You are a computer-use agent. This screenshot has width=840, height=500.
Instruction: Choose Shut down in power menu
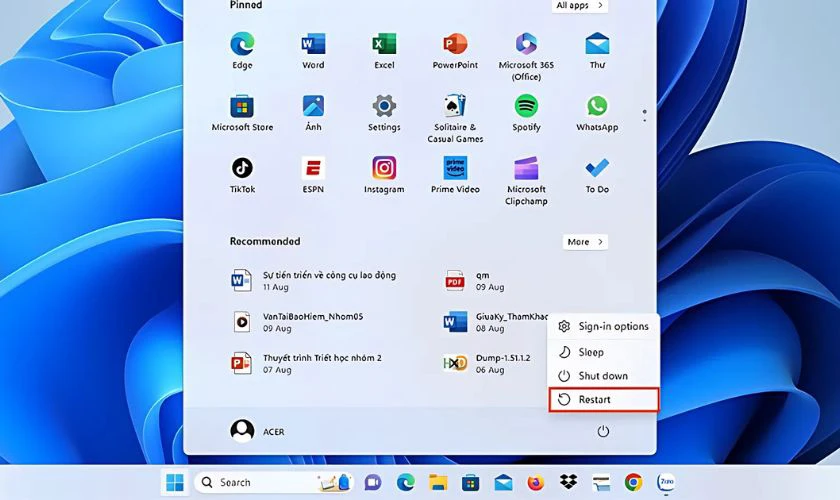click(603, 376)
